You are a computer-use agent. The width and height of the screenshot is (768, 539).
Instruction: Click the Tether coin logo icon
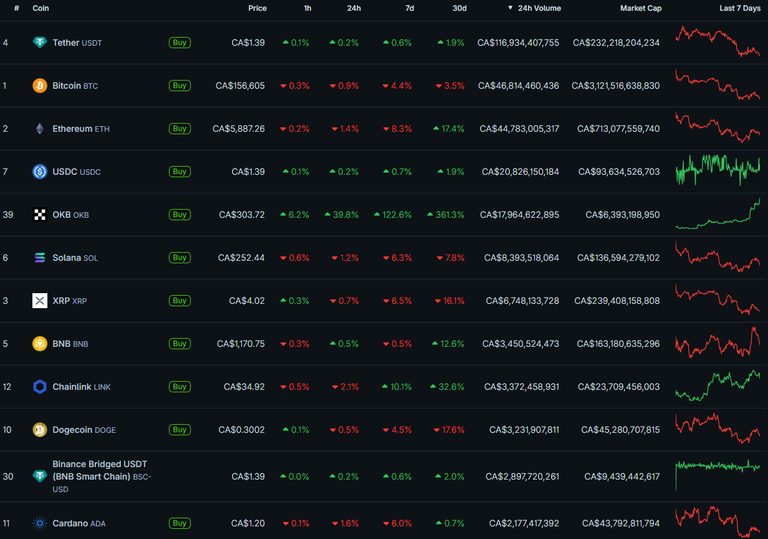tap(40, 43)
